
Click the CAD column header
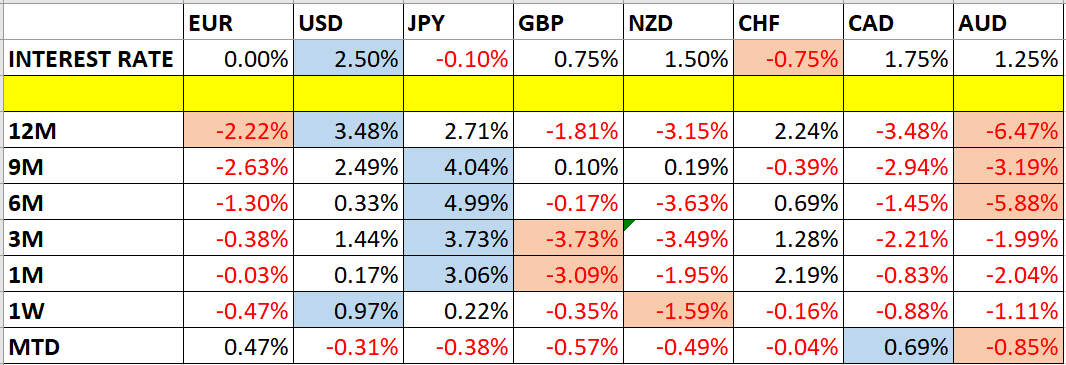pos(899,24)
